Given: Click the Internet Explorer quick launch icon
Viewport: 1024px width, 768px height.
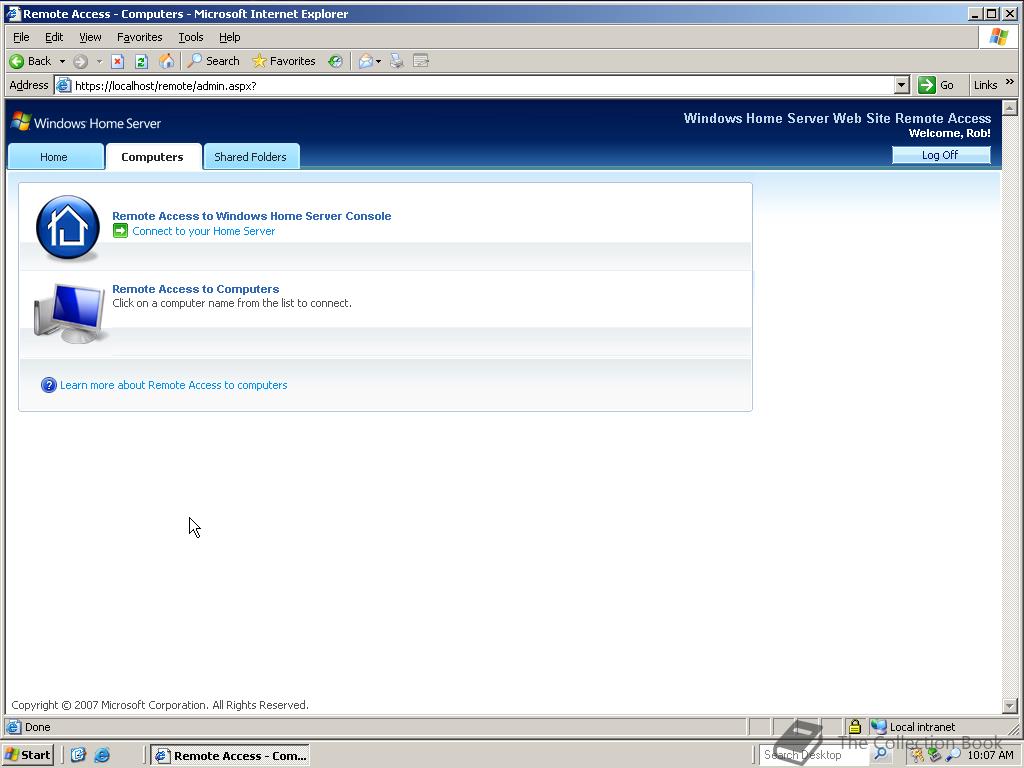Looking at the screenshot, I should [x=102, y=755].
